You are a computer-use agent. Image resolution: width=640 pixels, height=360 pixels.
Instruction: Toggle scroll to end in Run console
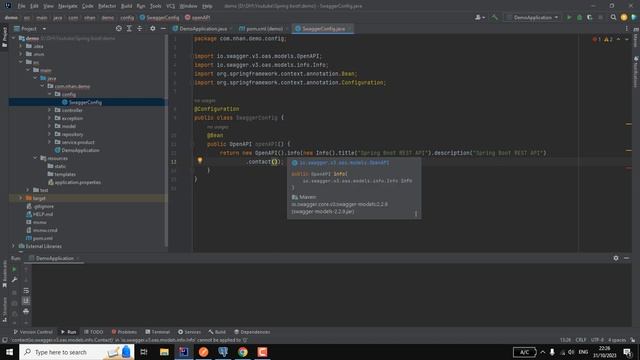click(26, 301)
